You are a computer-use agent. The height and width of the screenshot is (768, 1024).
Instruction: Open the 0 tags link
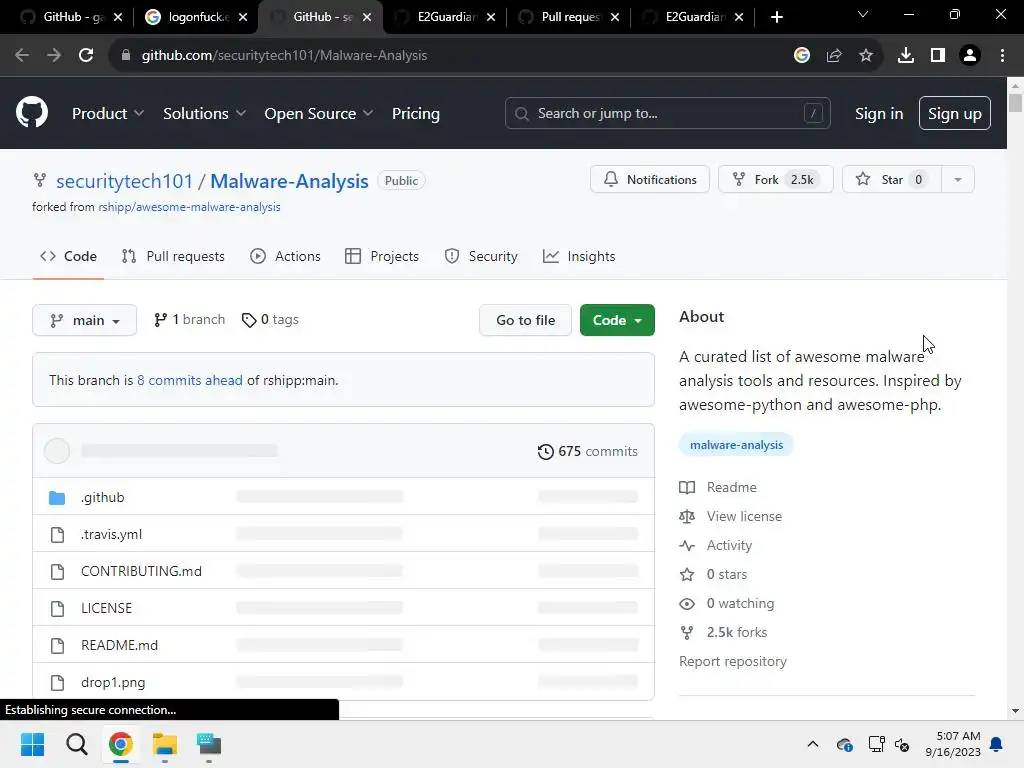(x=270, y=319)
